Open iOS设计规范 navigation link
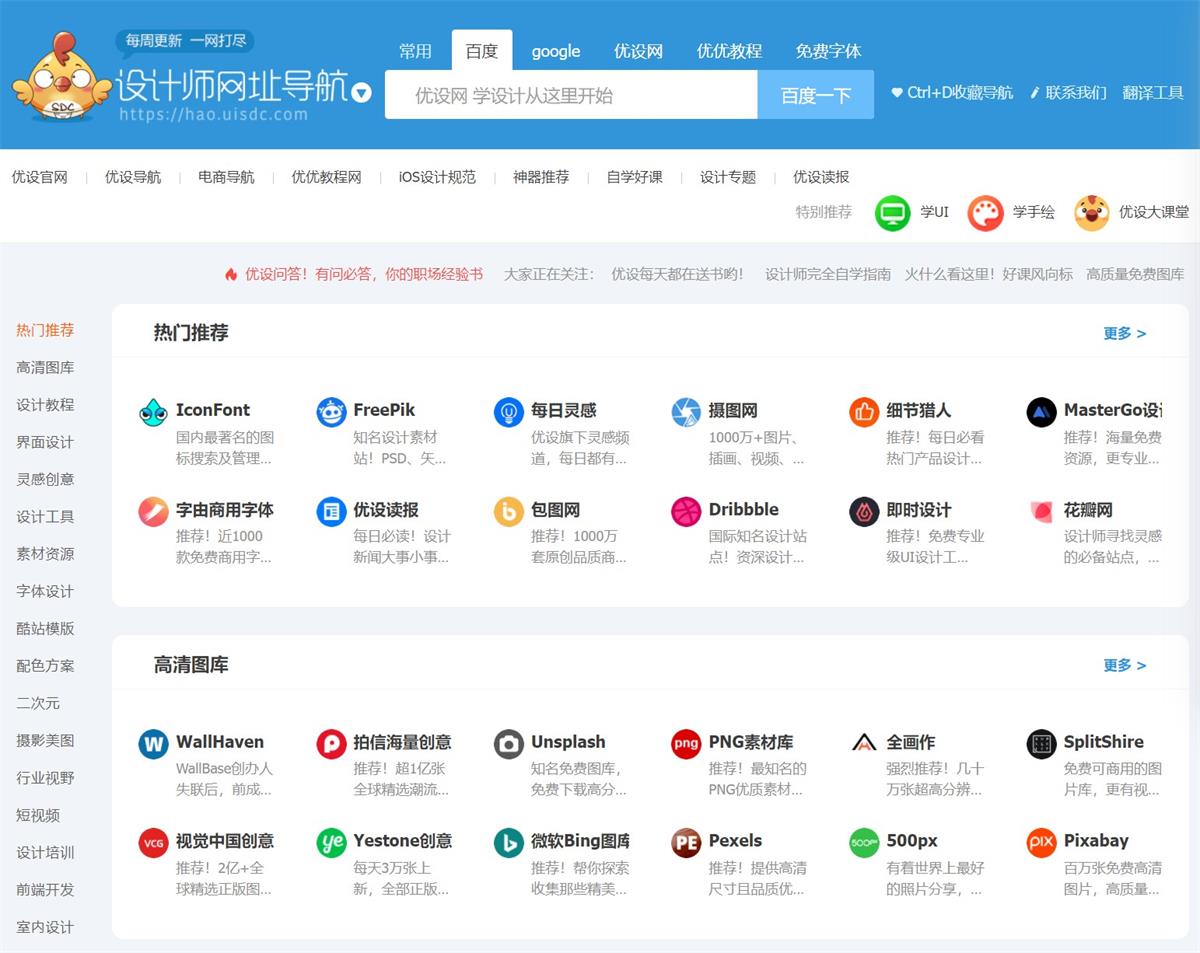 pyautogui.click(x=437, y=177)
